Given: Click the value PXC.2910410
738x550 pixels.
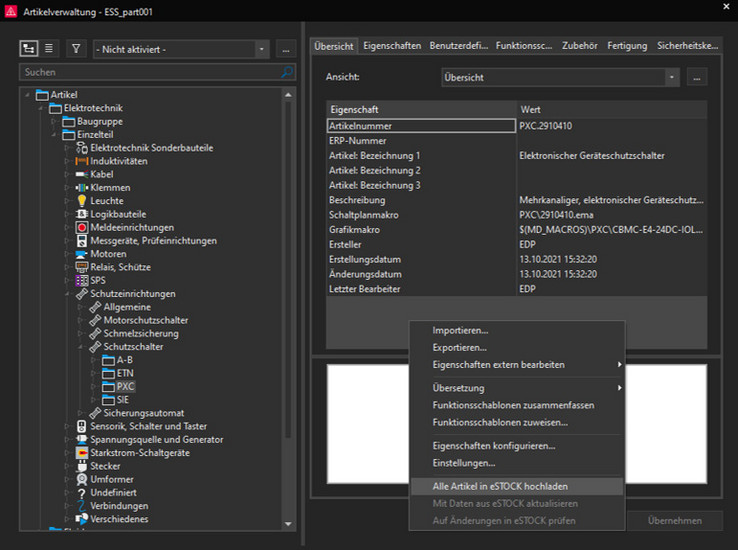Looking at the screenshot, I should [x=545, y=126].
